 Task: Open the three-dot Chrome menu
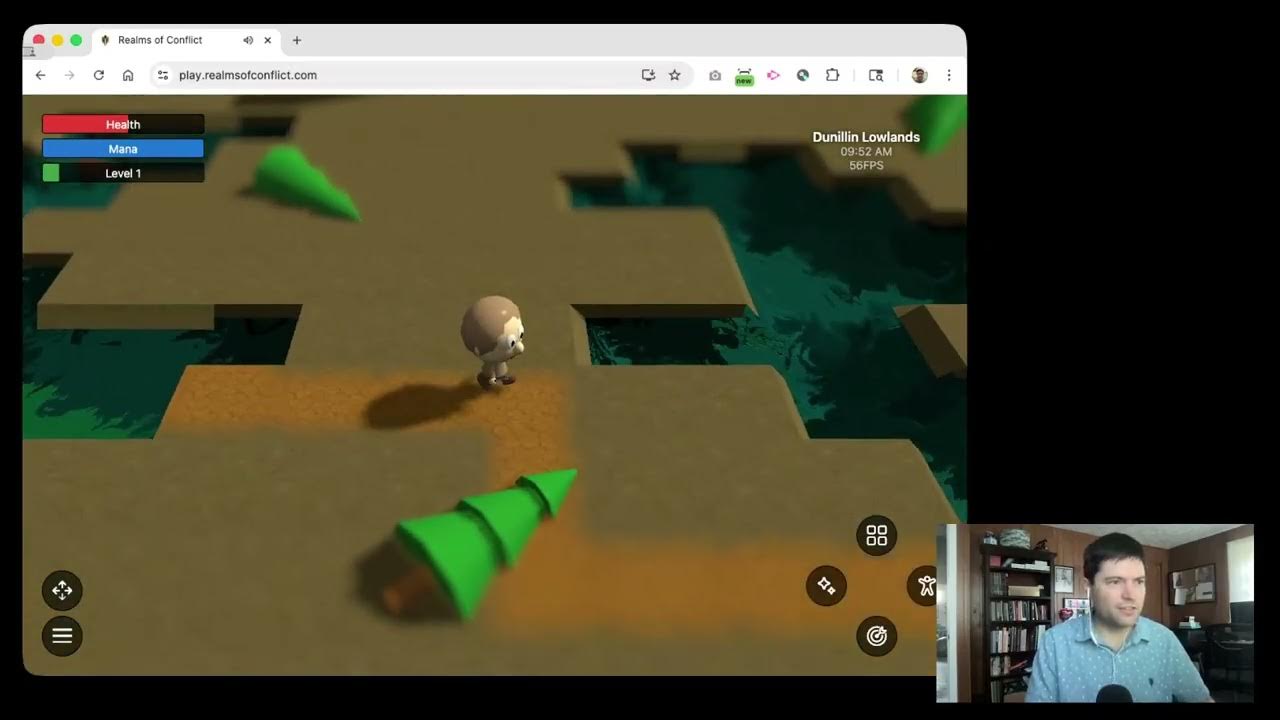(948, 75)
